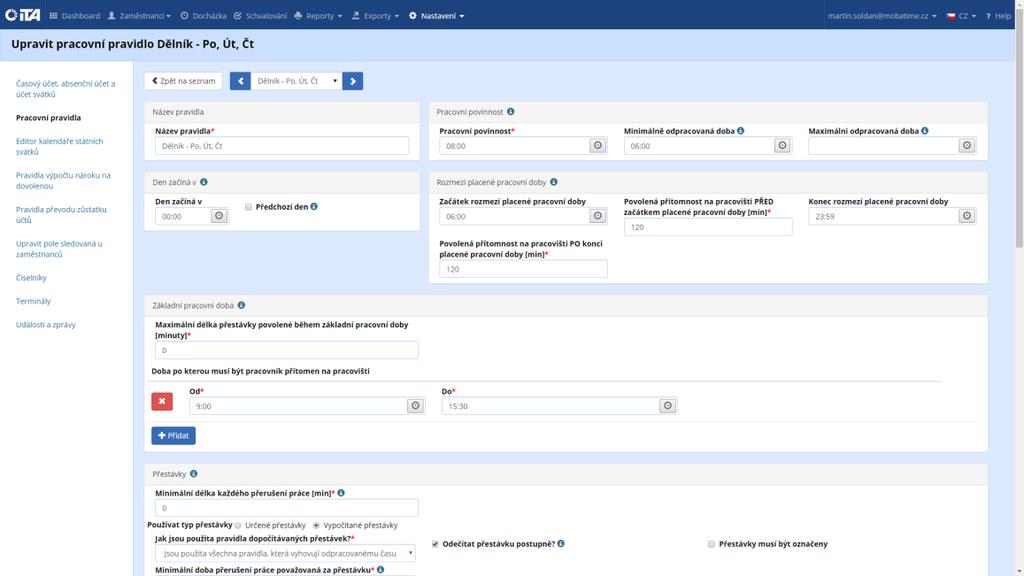Screen dimensions: 1024x576
Task: Open the Docházka page
Action: [x=204, y=16]
